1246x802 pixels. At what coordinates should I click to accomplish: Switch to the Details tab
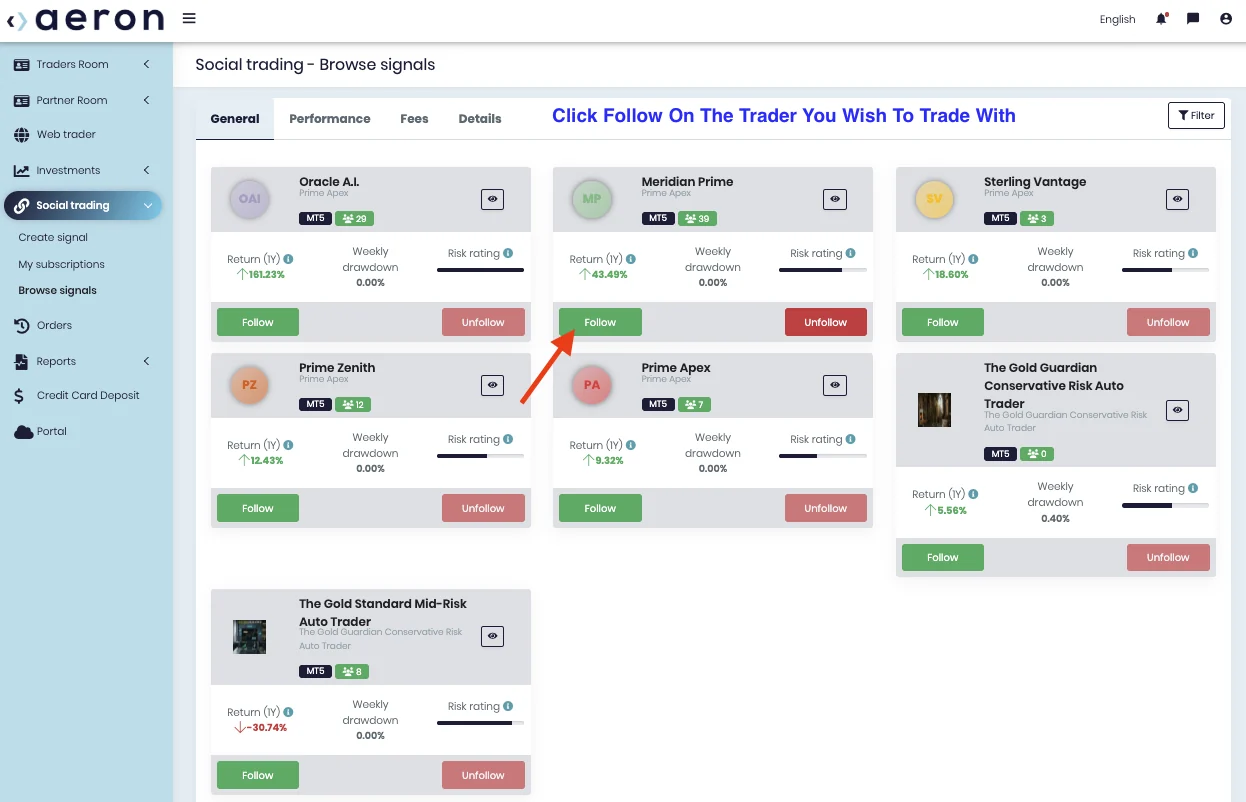(x=480, y=119)
